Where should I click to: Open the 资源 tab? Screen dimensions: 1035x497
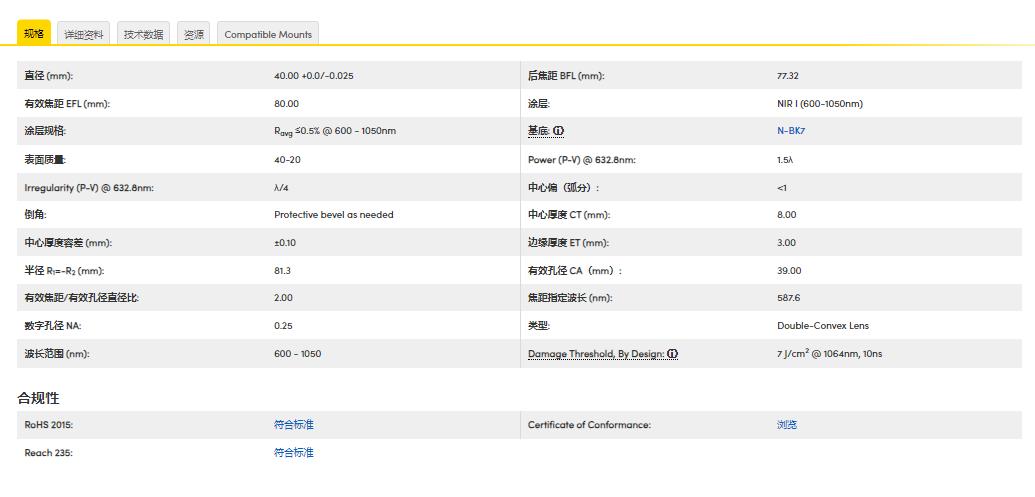pyautogui.click(x=193, y=34)
